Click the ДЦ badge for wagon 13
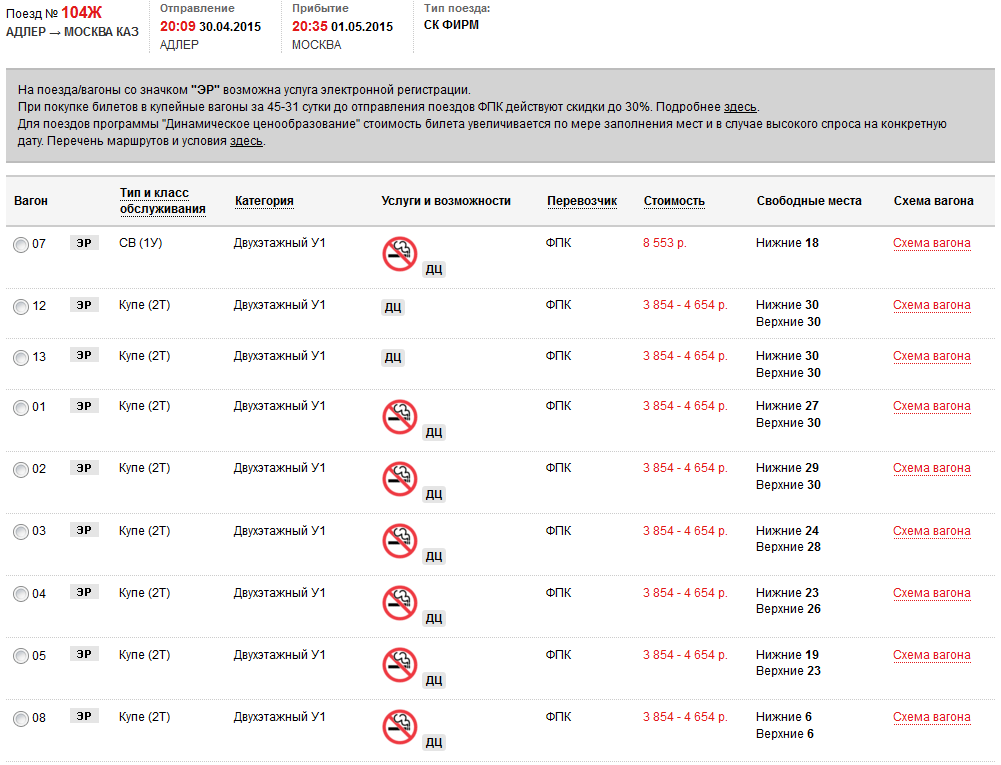 (x=393, y=358)
